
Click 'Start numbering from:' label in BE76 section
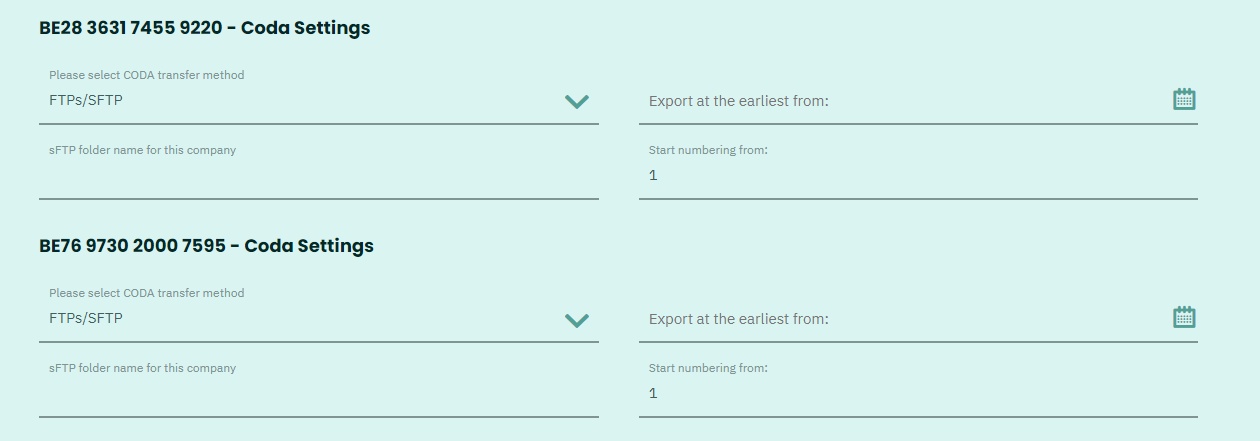click(x=708, y=368)
